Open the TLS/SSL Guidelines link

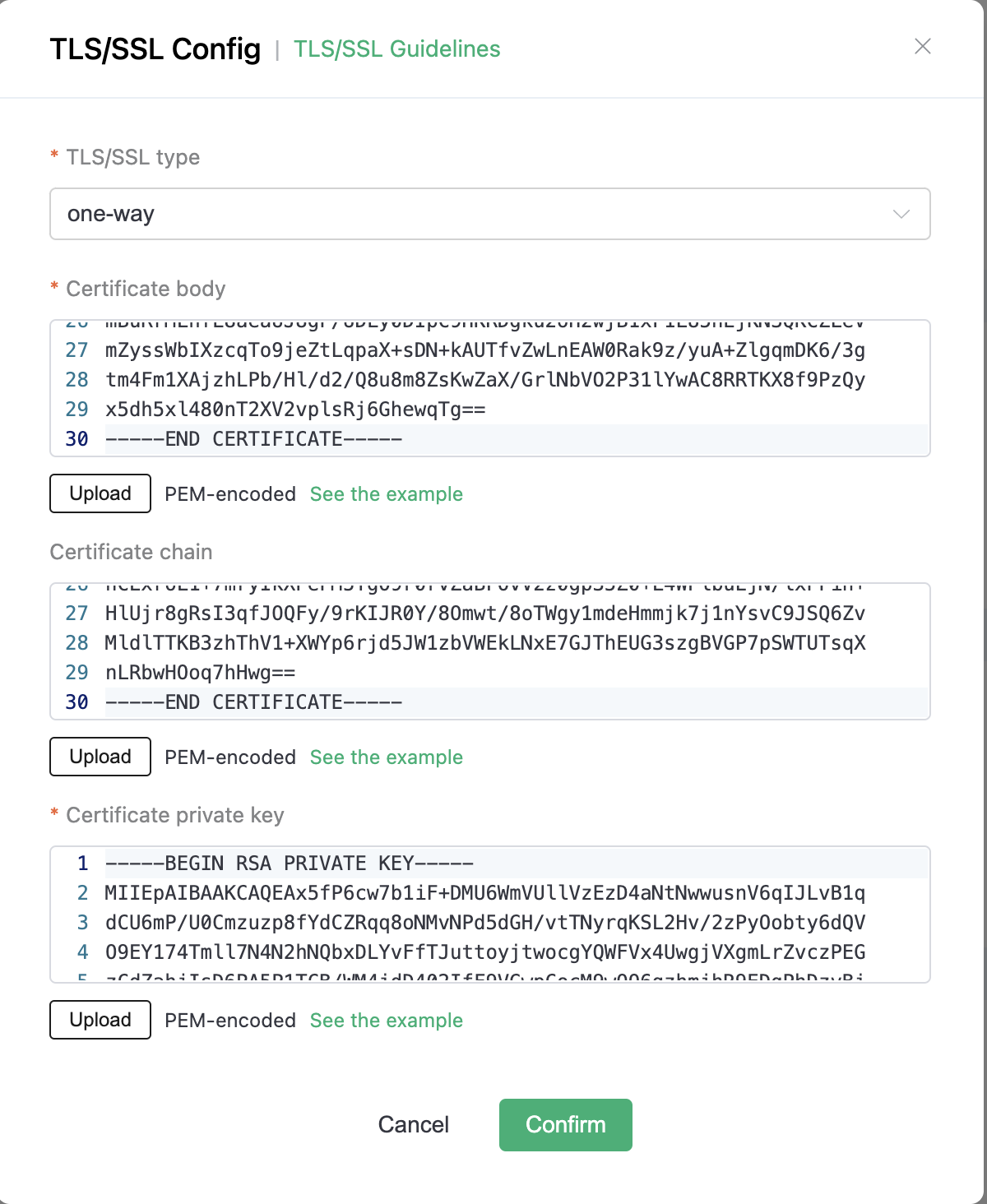point(396,49)
